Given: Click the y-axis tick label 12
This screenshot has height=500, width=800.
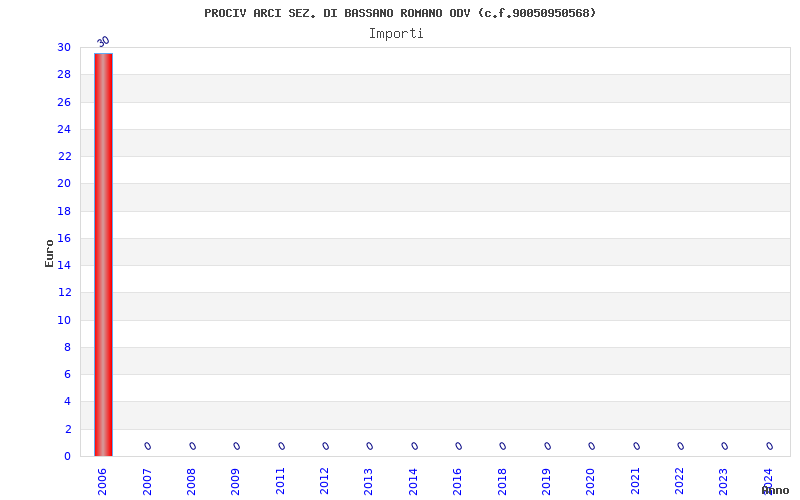Looking at the screenshot, I should tap(64, 292).
